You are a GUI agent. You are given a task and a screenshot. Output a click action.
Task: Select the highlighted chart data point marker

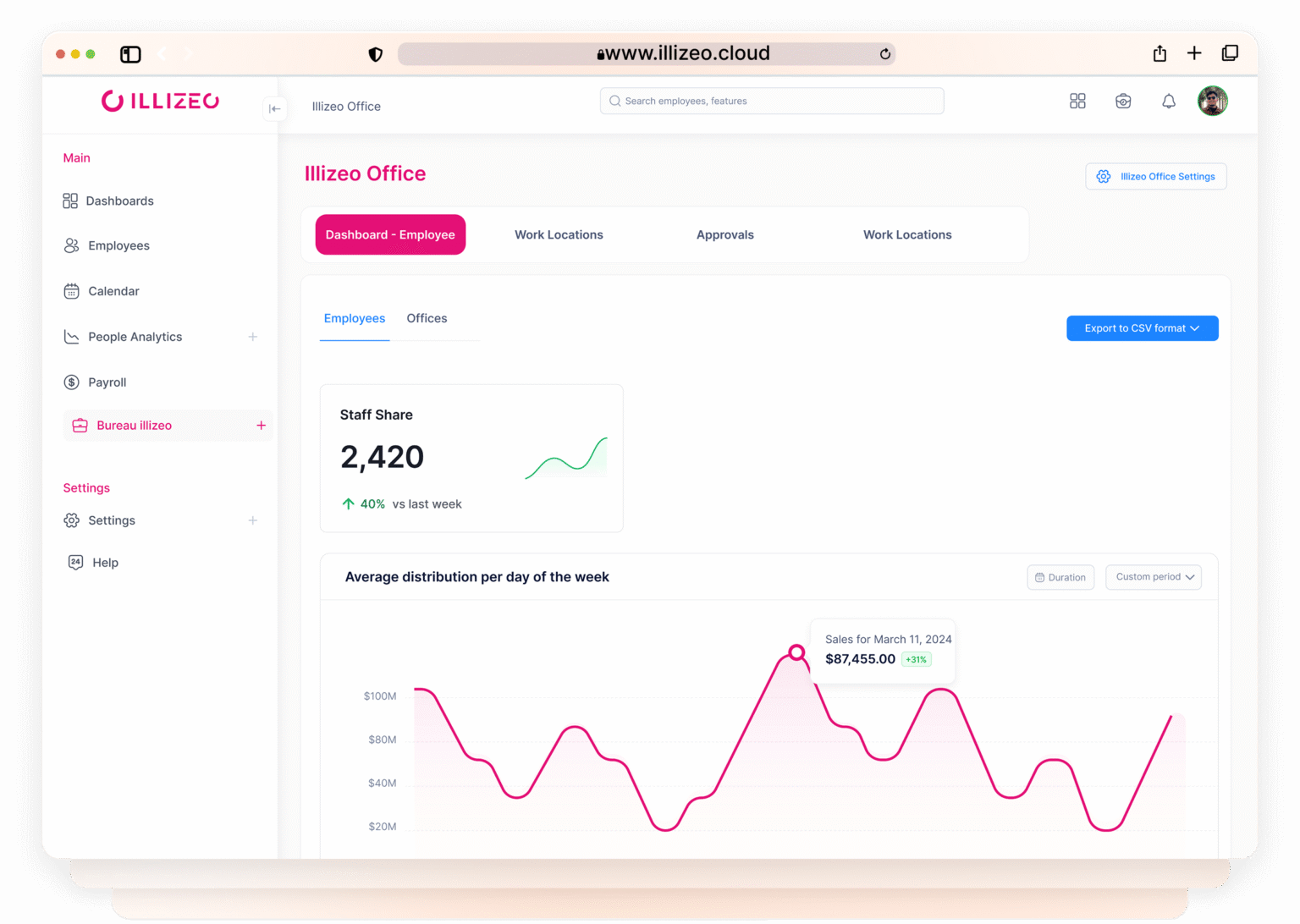point(796,652)
